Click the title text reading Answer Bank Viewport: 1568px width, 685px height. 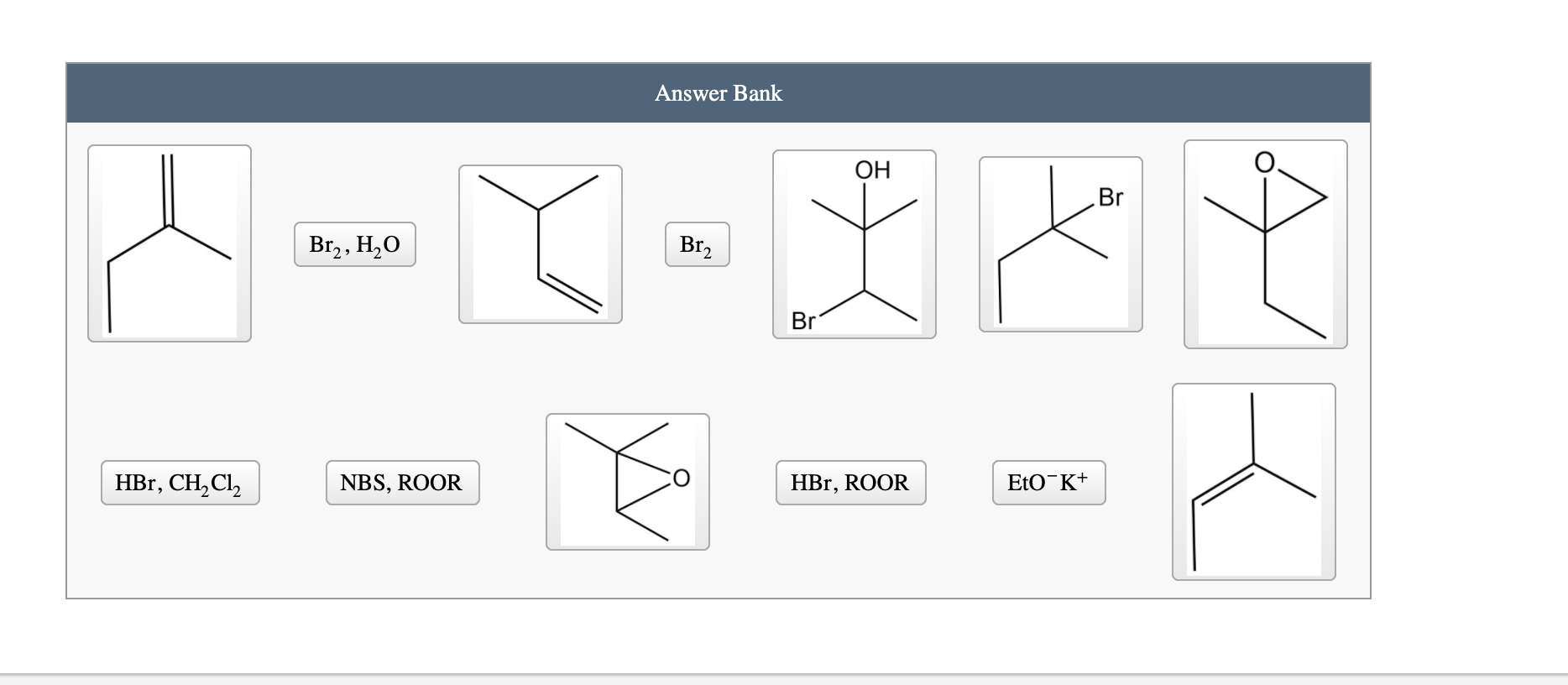[718, 94]
